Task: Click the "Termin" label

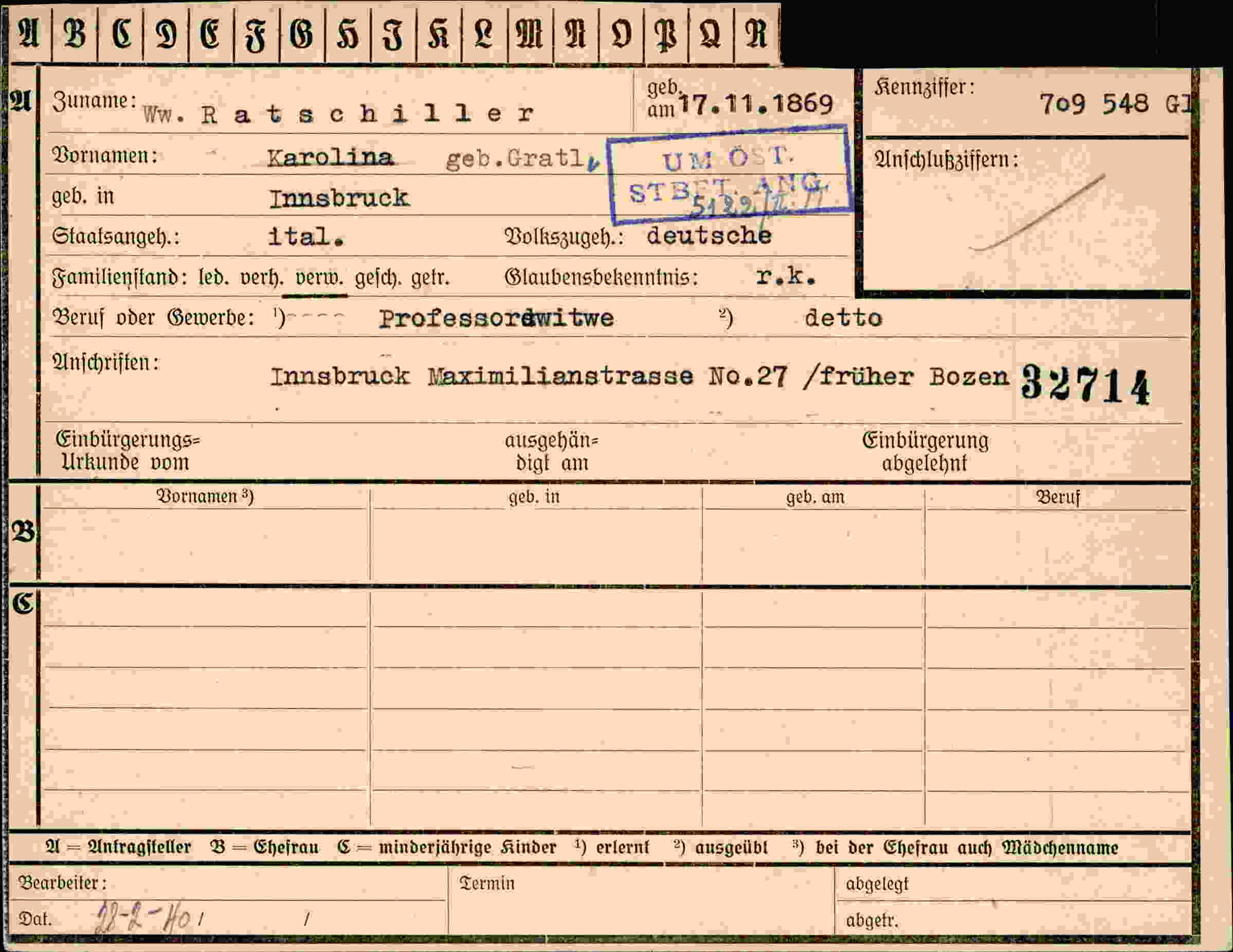Action: point(487,884)
